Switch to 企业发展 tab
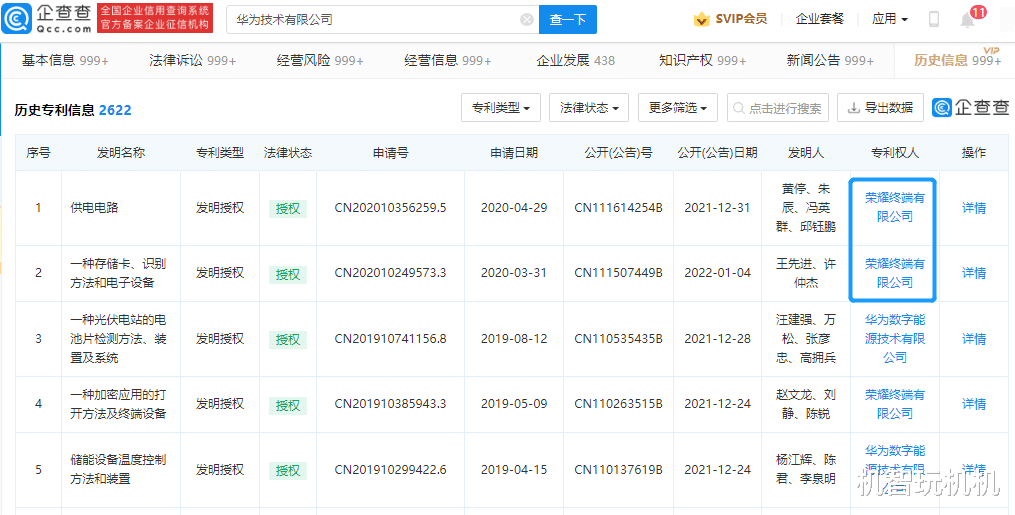 click(575, 60)
